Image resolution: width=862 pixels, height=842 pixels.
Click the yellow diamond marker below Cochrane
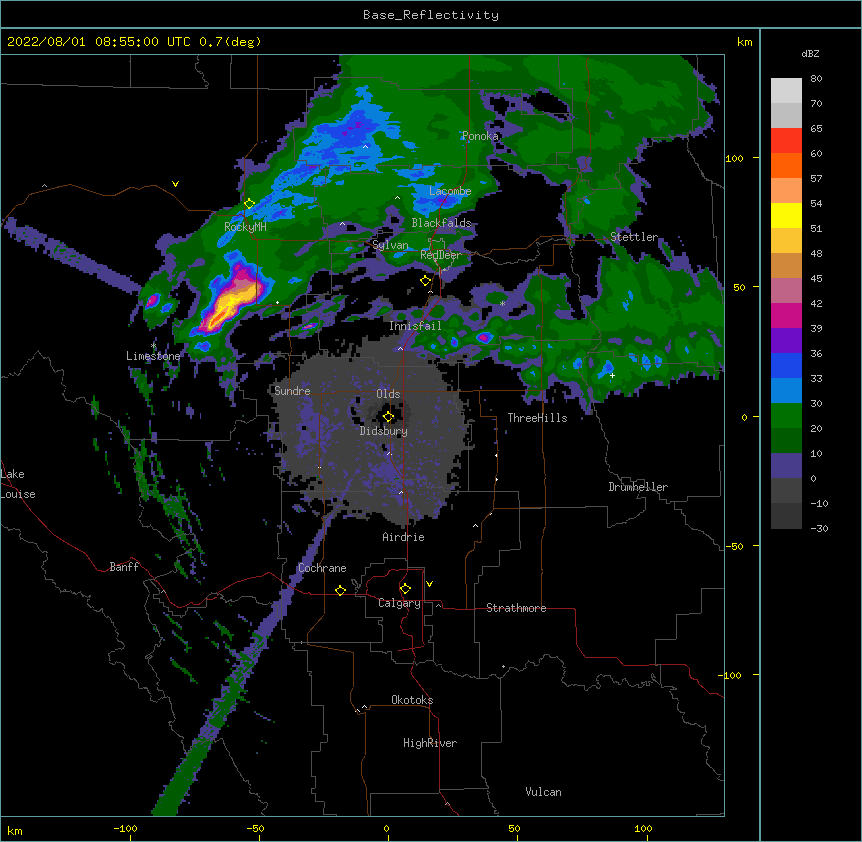tap(340, 590)
